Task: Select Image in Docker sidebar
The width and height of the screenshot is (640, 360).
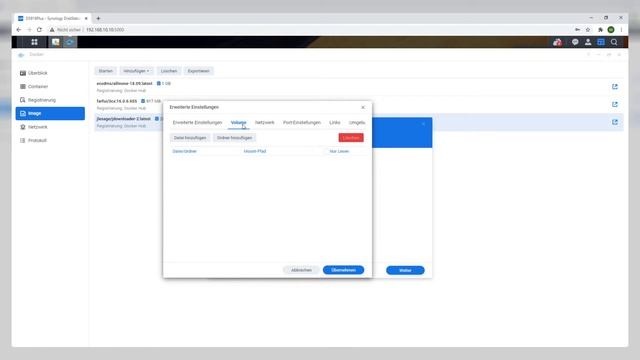Action: tap(50, 113)
